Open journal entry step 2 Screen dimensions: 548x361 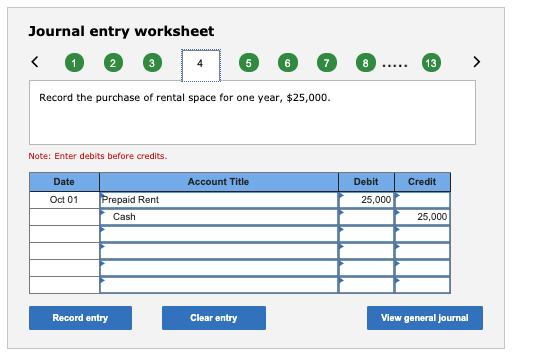pos(113,63)
